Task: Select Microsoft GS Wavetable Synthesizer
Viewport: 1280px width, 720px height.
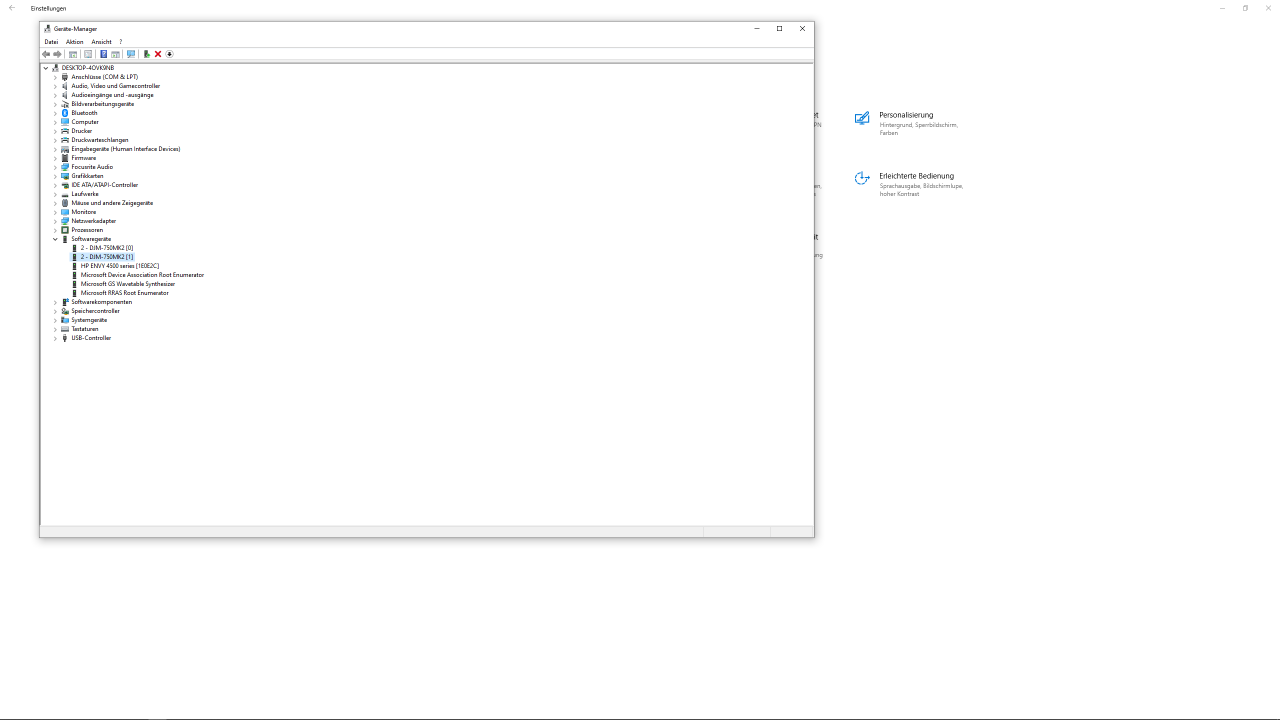Action: click(128, 284)
